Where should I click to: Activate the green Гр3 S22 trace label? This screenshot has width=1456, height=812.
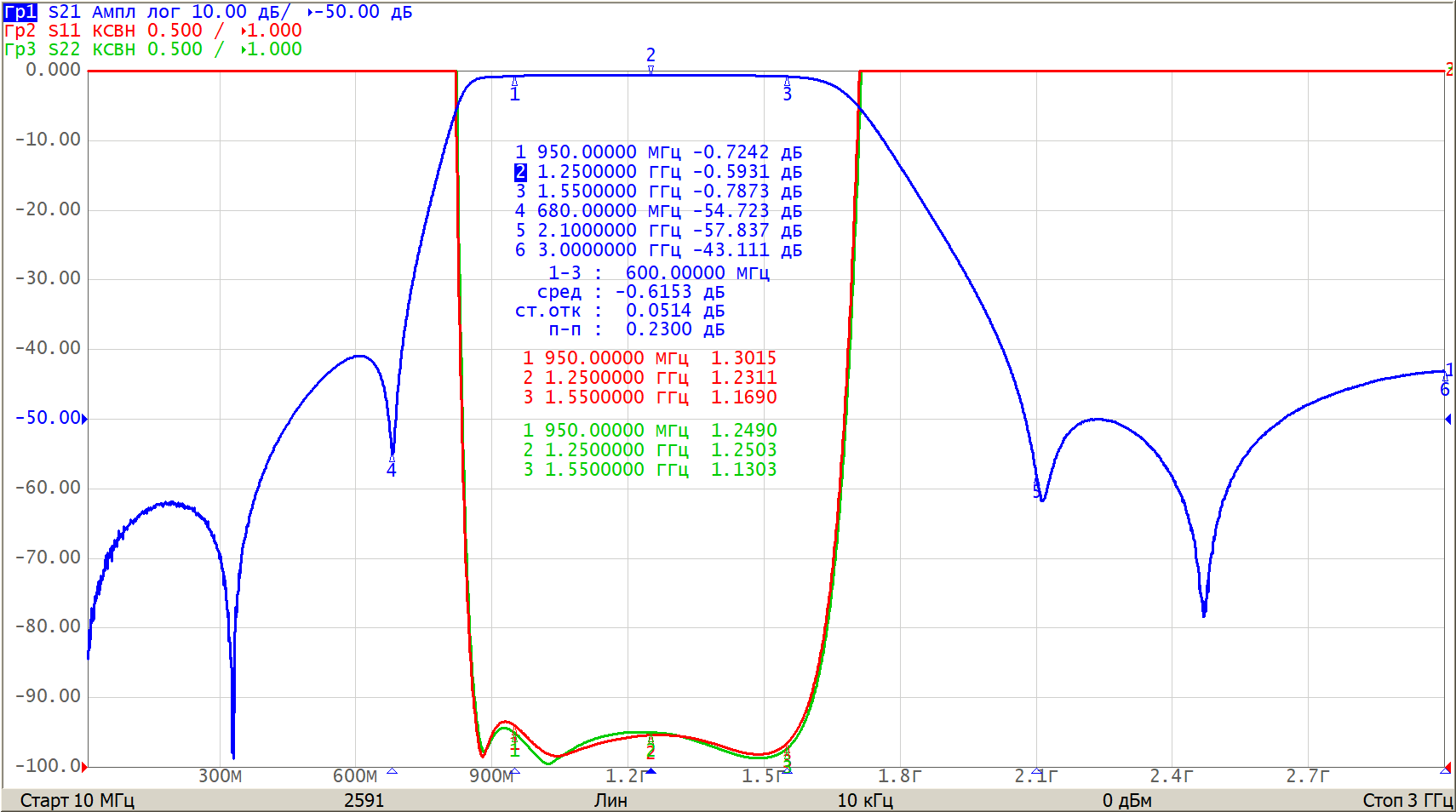(43, 49)
